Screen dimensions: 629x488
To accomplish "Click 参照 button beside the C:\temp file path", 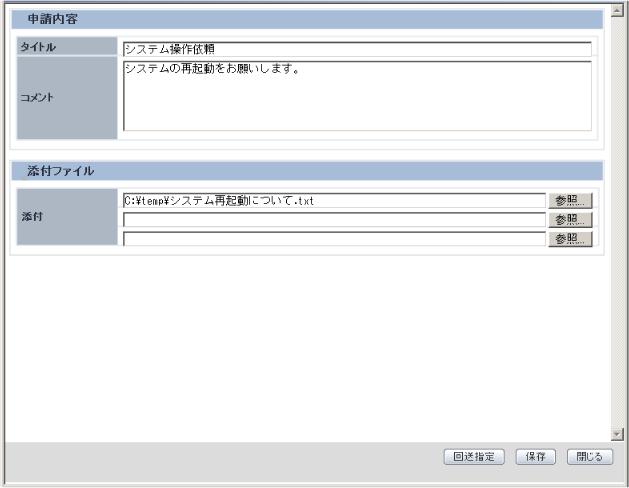I will point(570,200).
